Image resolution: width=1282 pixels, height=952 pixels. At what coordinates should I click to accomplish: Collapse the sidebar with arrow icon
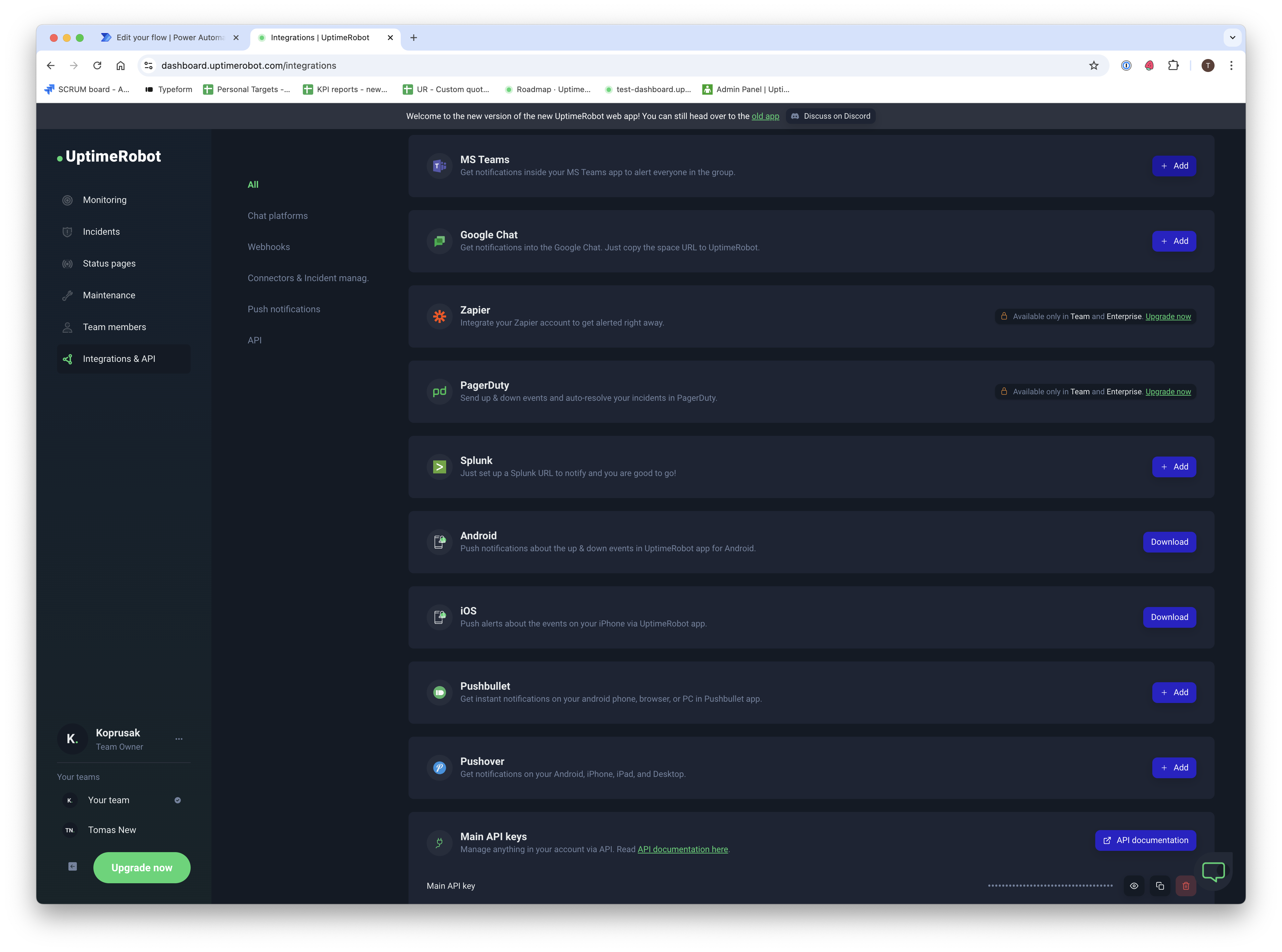pos(73,866)
